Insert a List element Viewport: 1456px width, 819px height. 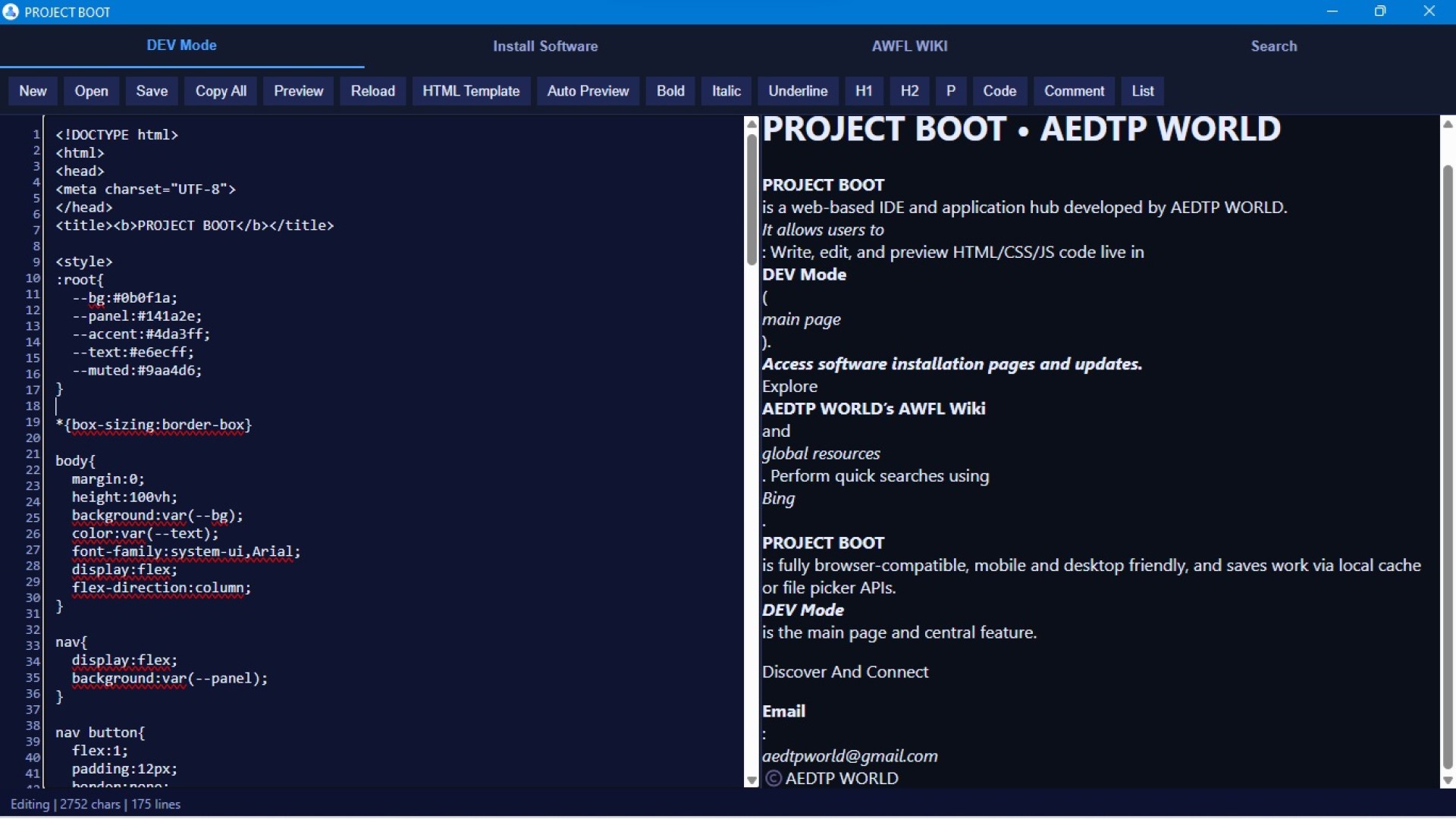(1143, 91)
